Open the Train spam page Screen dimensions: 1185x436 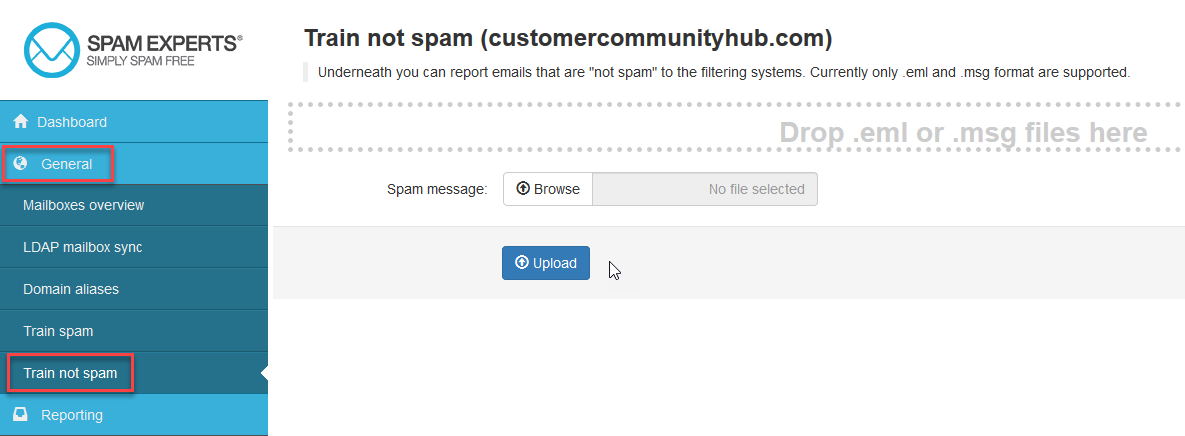[58, 331]
